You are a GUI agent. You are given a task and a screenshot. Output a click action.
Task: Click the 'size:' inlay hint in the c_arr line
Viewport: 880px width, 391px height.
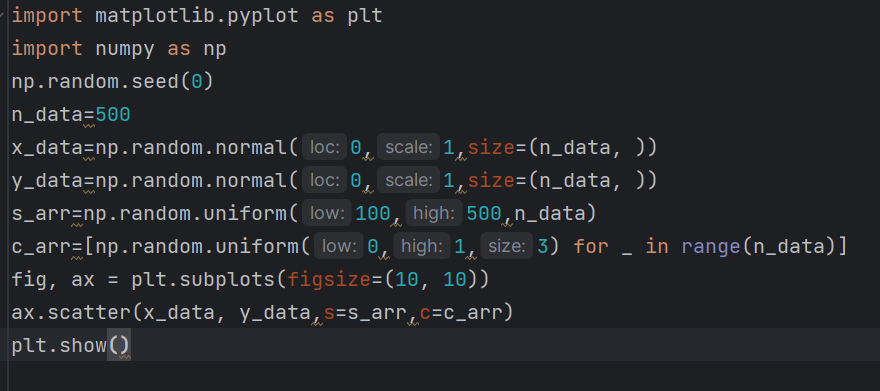click(x=507, y=246)
